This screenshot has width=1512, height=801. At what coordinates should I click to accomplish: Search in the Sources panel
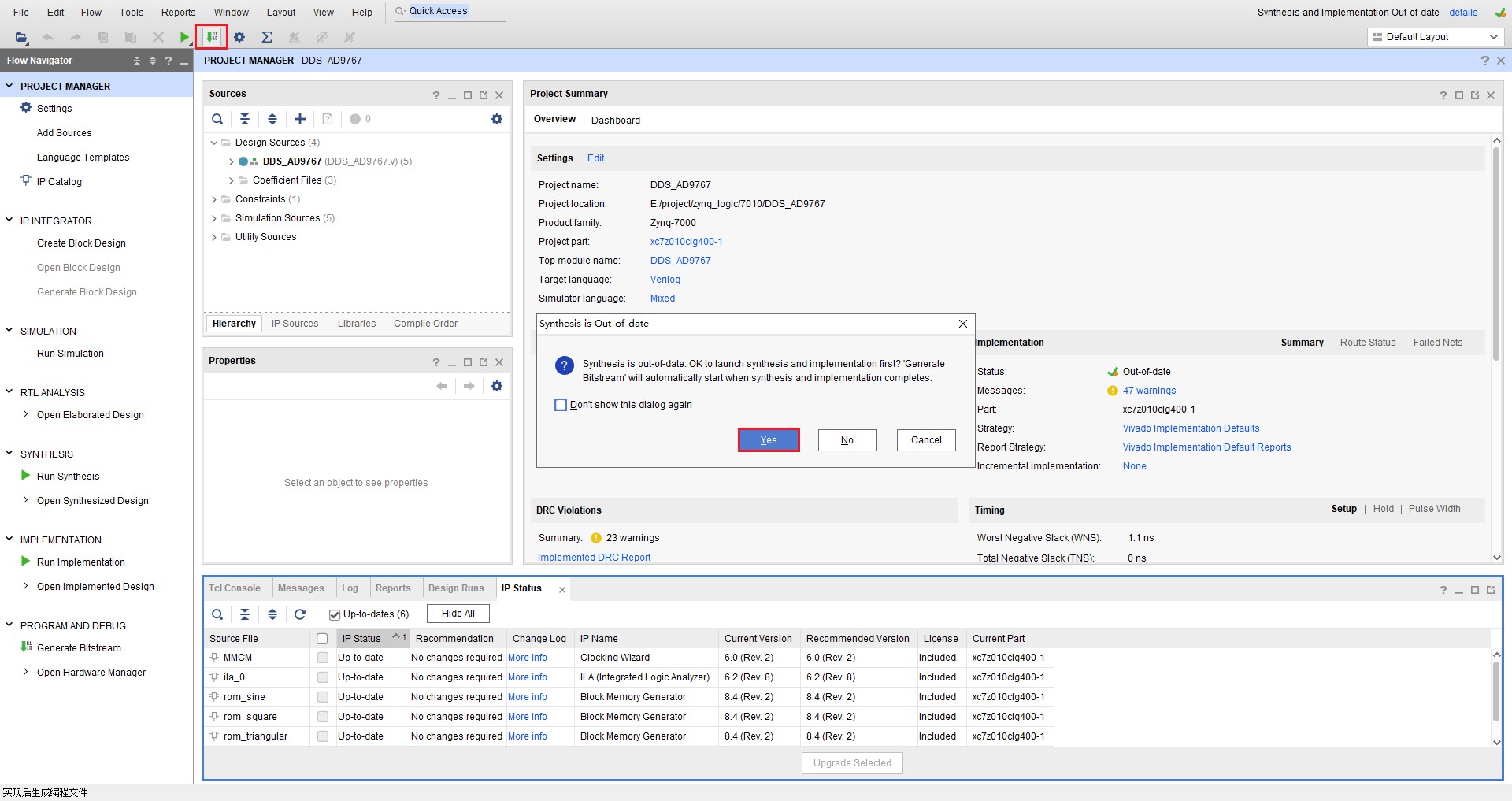[x=217, y=119]
